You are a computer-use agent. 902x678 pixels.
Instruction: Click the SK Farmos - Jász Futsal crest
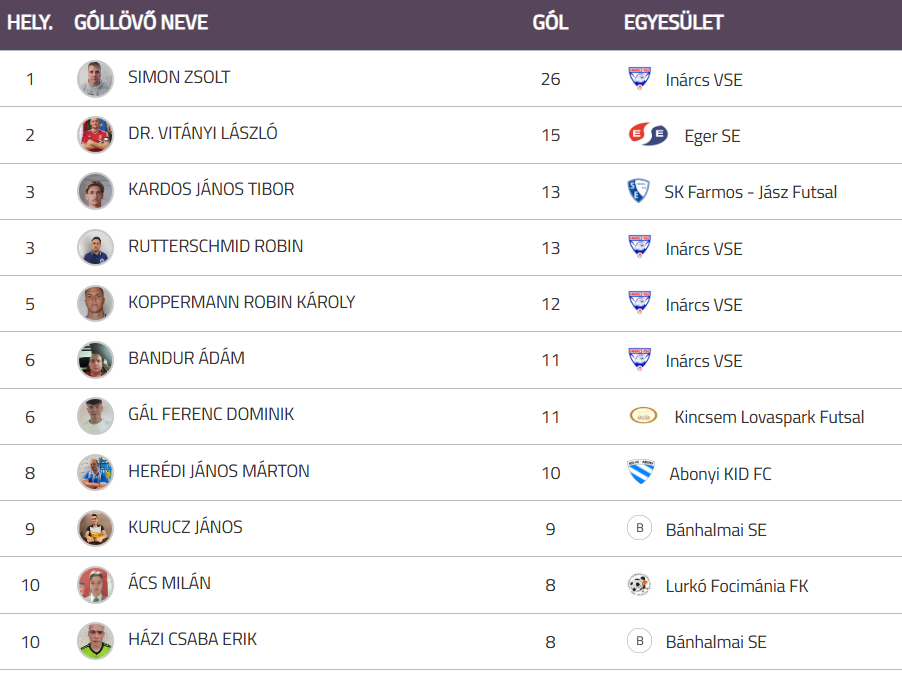pyautogui.click(x=637, y=191)
